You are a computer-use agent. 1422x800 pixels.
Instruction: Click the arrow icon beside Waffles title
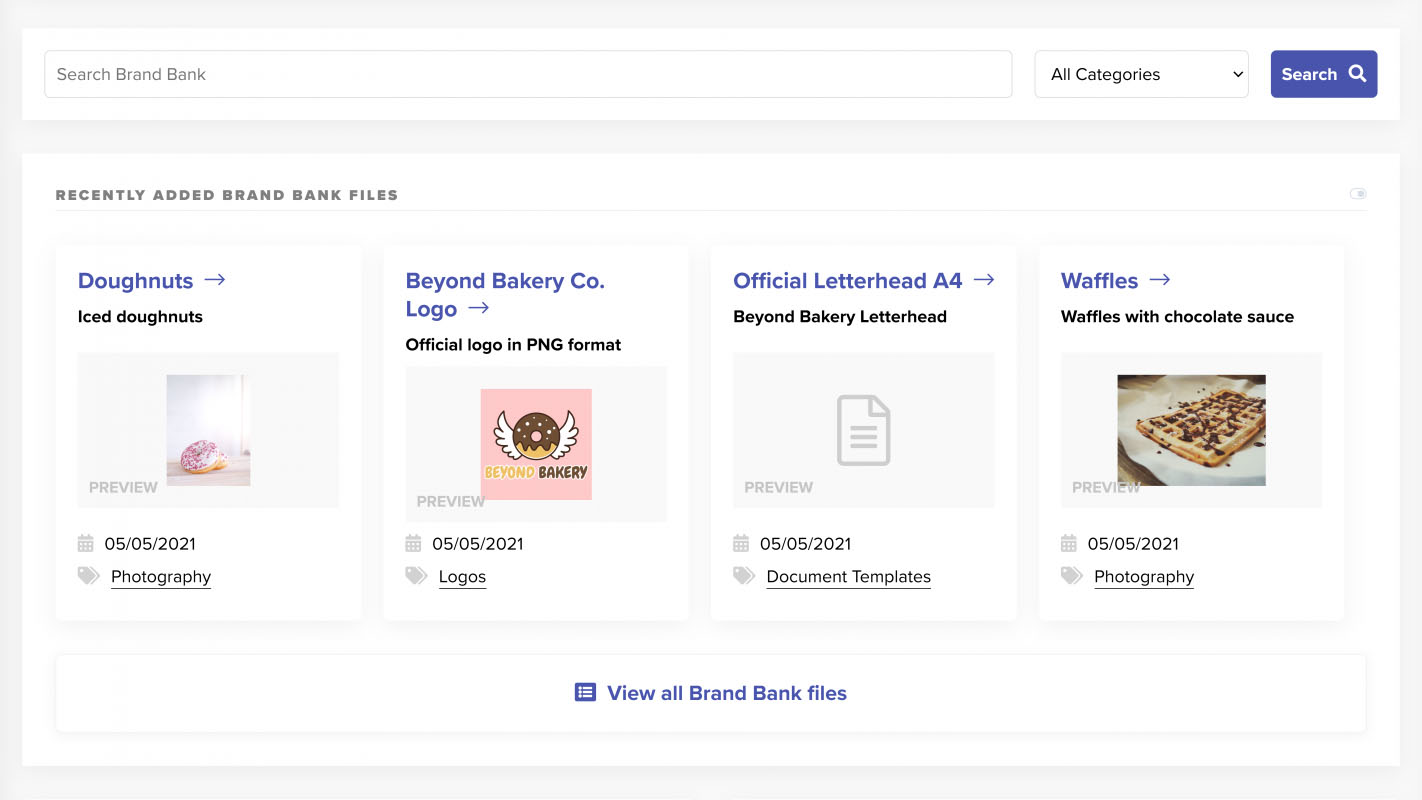pos(1159,280)
